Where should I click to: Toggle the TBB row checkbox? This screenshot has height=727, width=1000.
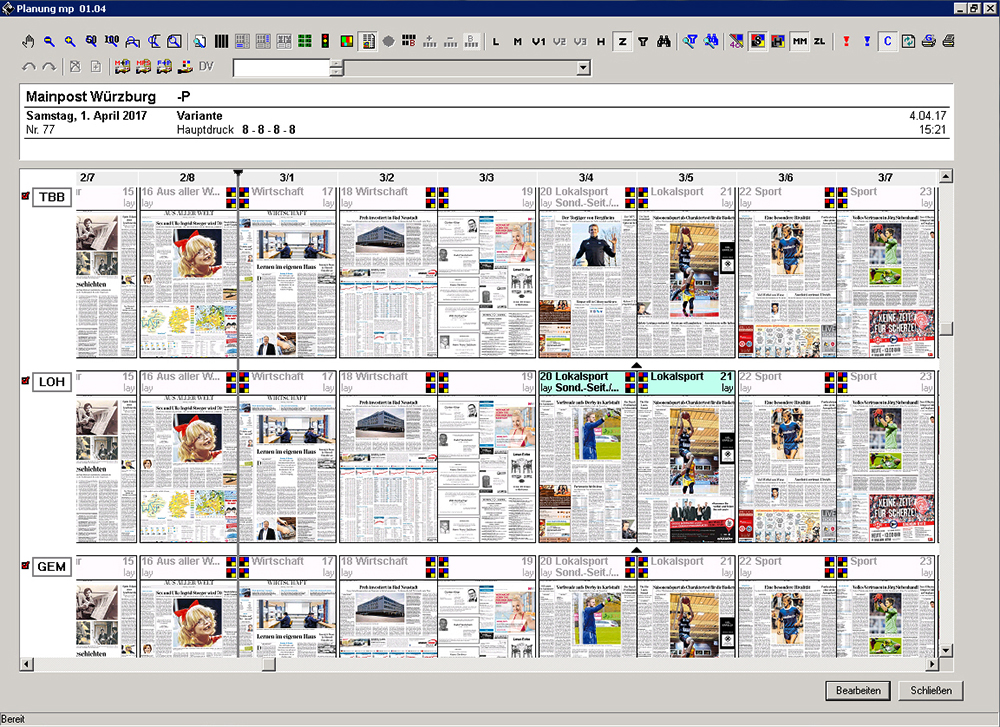point(26,196)
